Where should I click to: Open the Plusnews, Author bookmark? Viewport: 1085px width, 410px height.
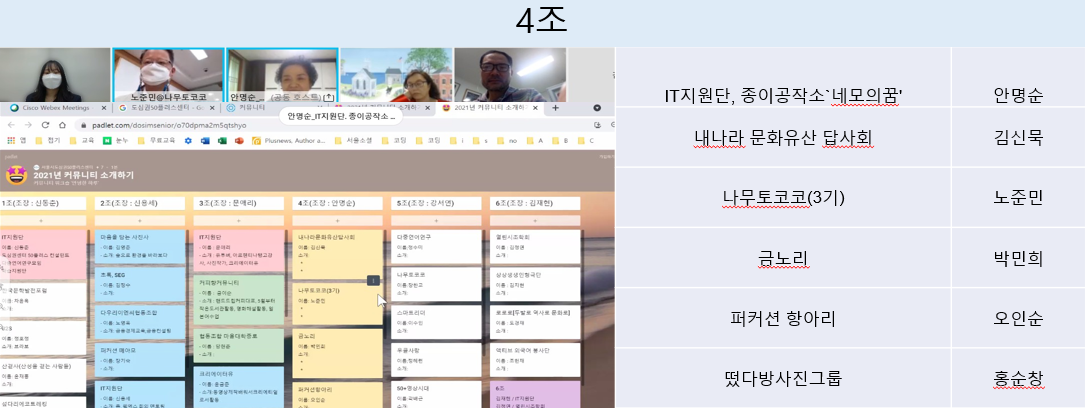tap(289, 140)
